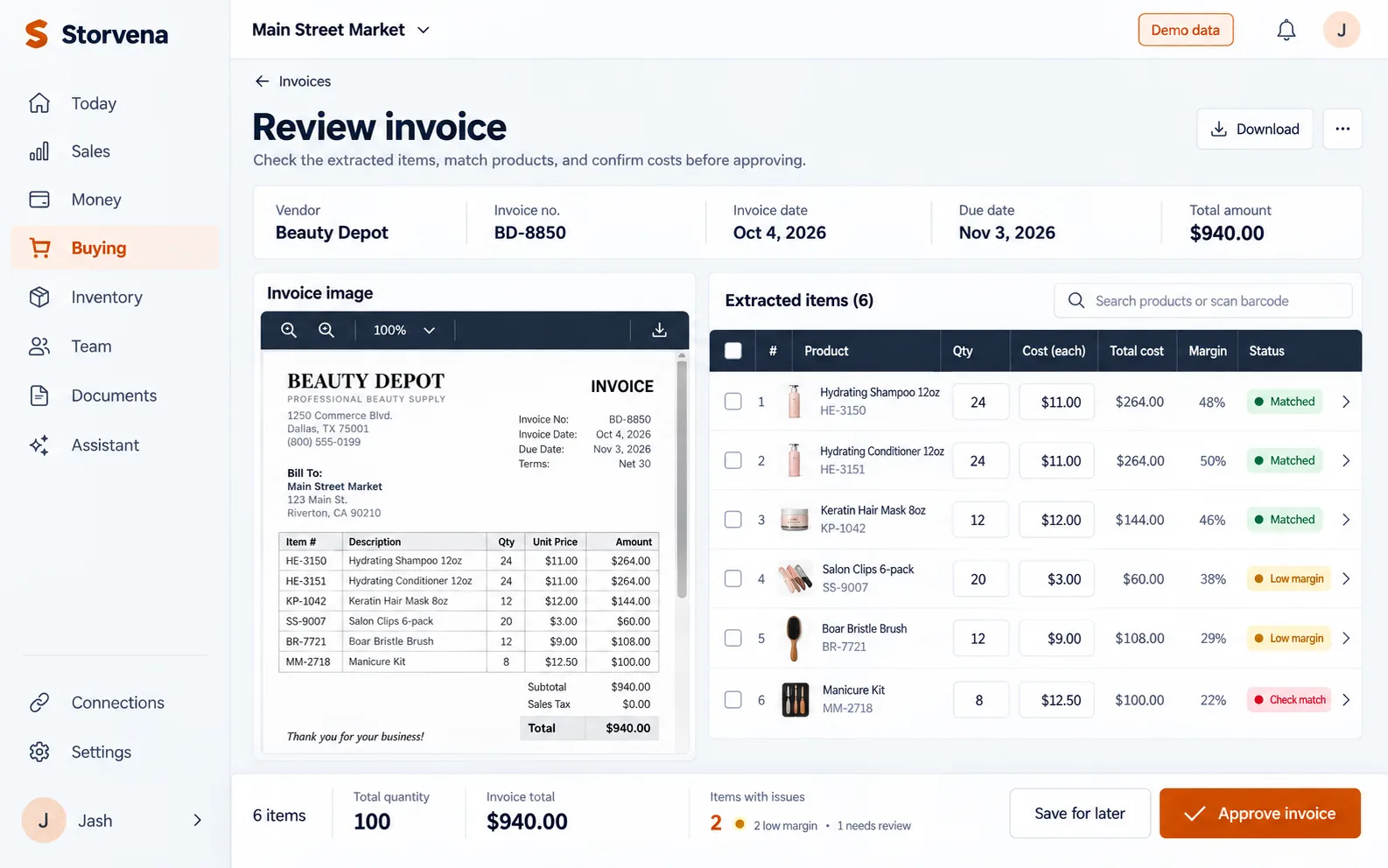Image resolution: width=1388 pixels, height=868 pixels.
Task: Check the Keratin Hair Mask 8oz row
Action: pos(733,520)
